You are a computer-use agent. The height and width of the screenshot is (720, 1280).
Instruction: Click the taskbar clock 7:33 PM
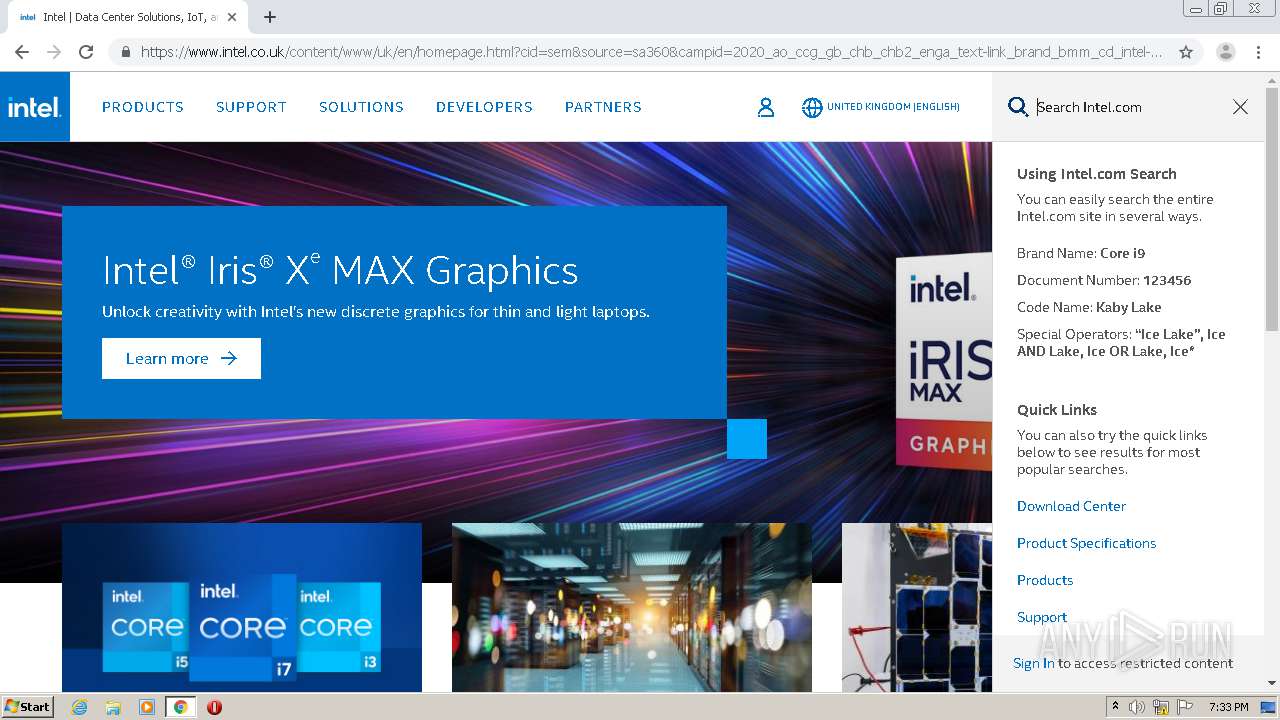coord(1228,707)
